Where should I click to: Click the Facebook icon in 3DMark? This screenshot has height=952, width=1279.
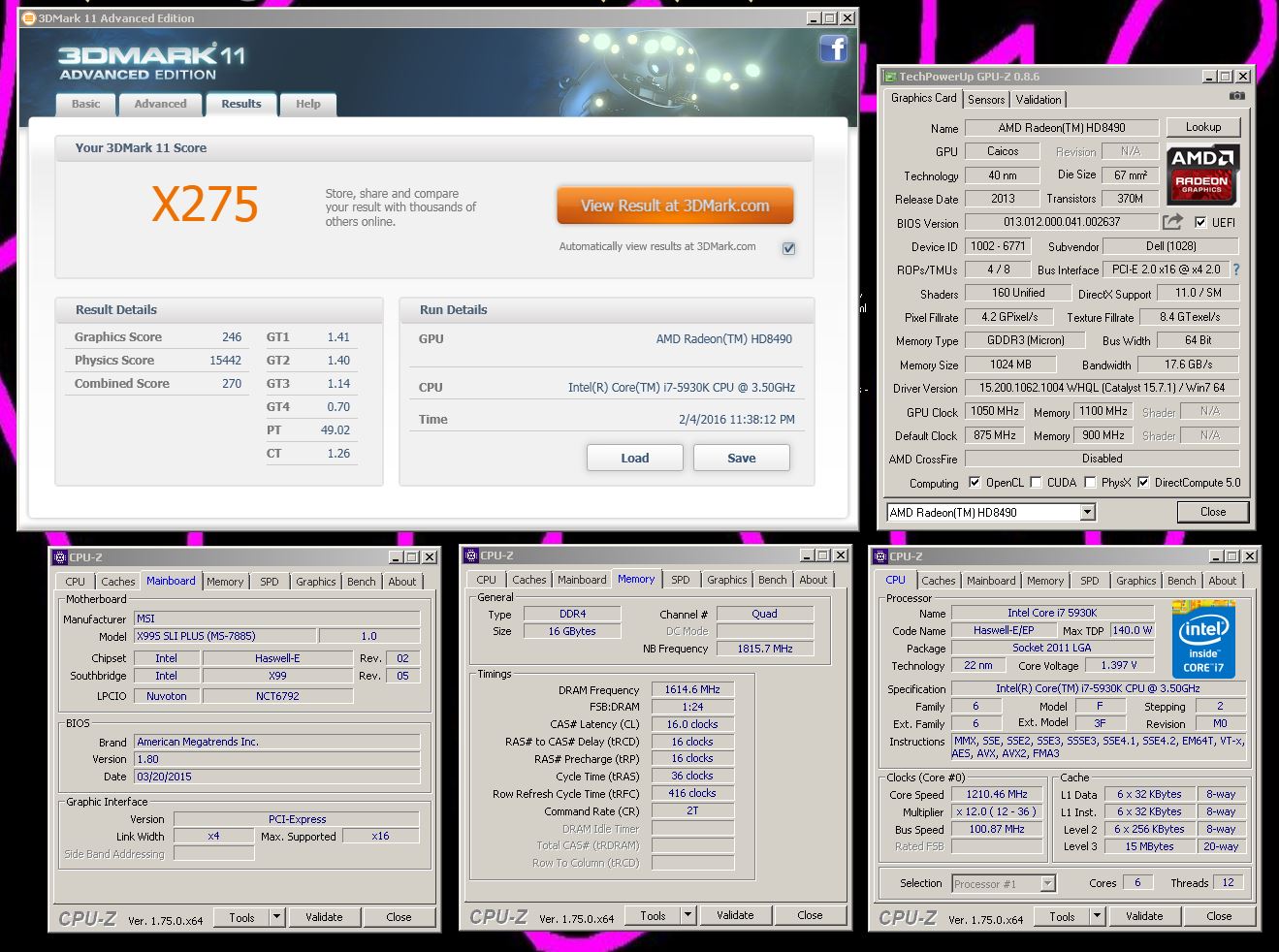(x=833, y=48)
